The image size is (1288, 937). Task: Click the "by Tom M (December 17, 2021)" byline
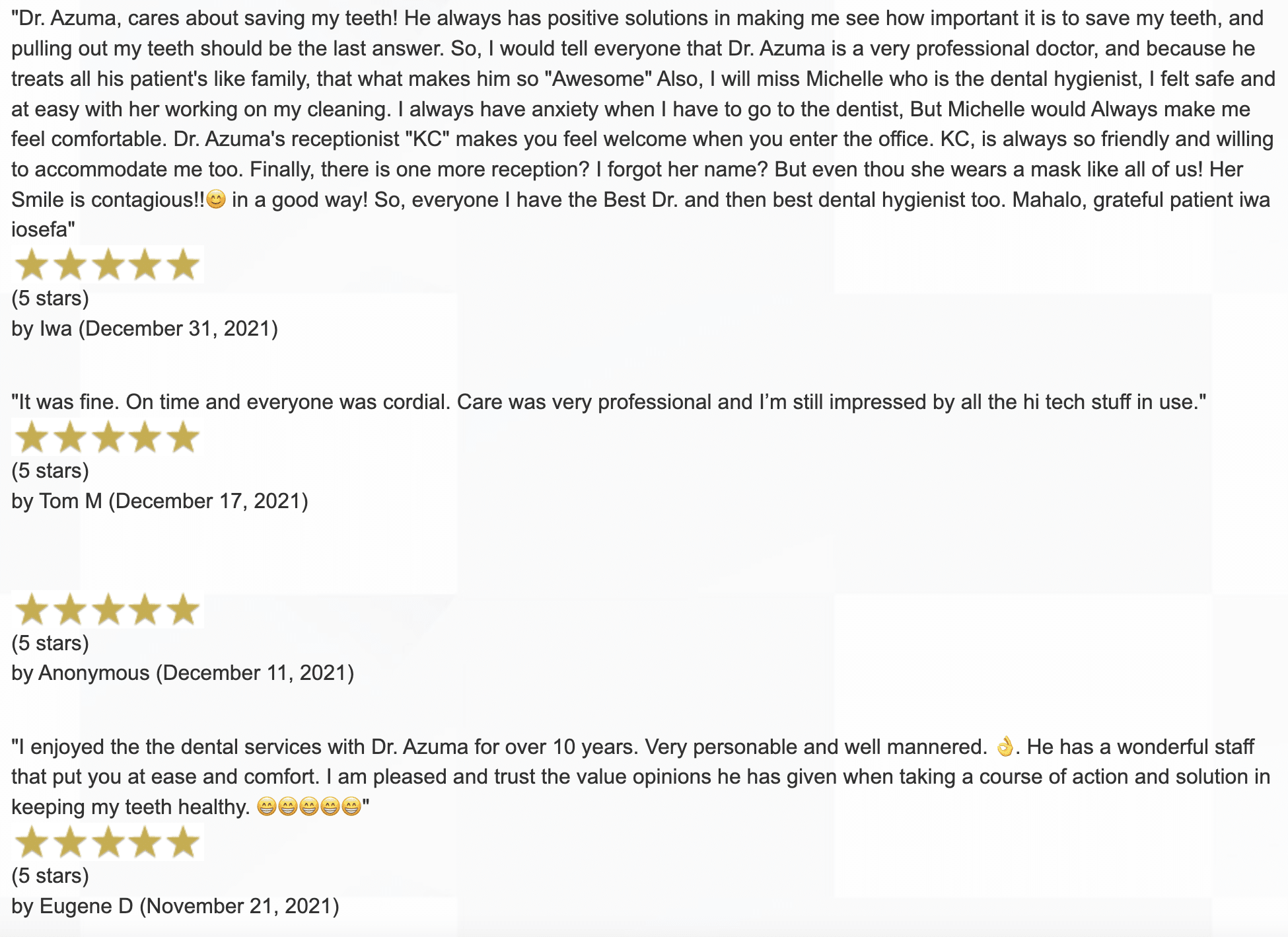[160, 501]
